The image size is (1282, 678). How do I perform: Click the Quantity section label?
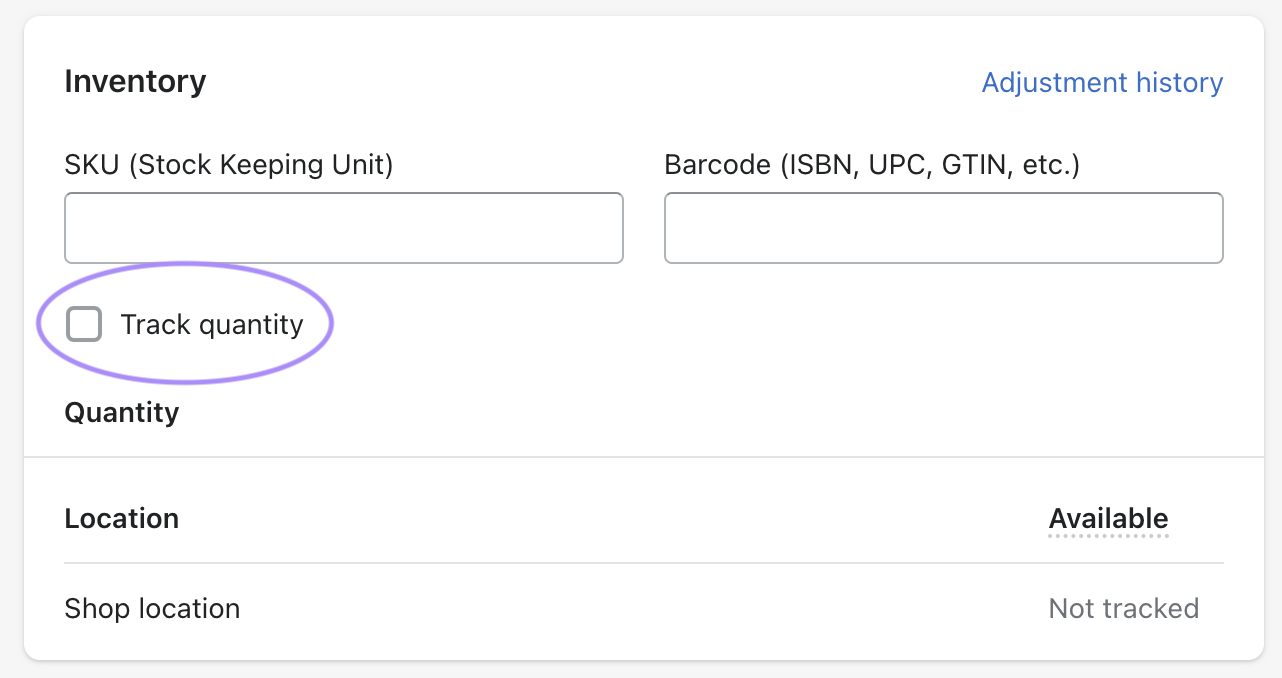click(x=121, y=412)
